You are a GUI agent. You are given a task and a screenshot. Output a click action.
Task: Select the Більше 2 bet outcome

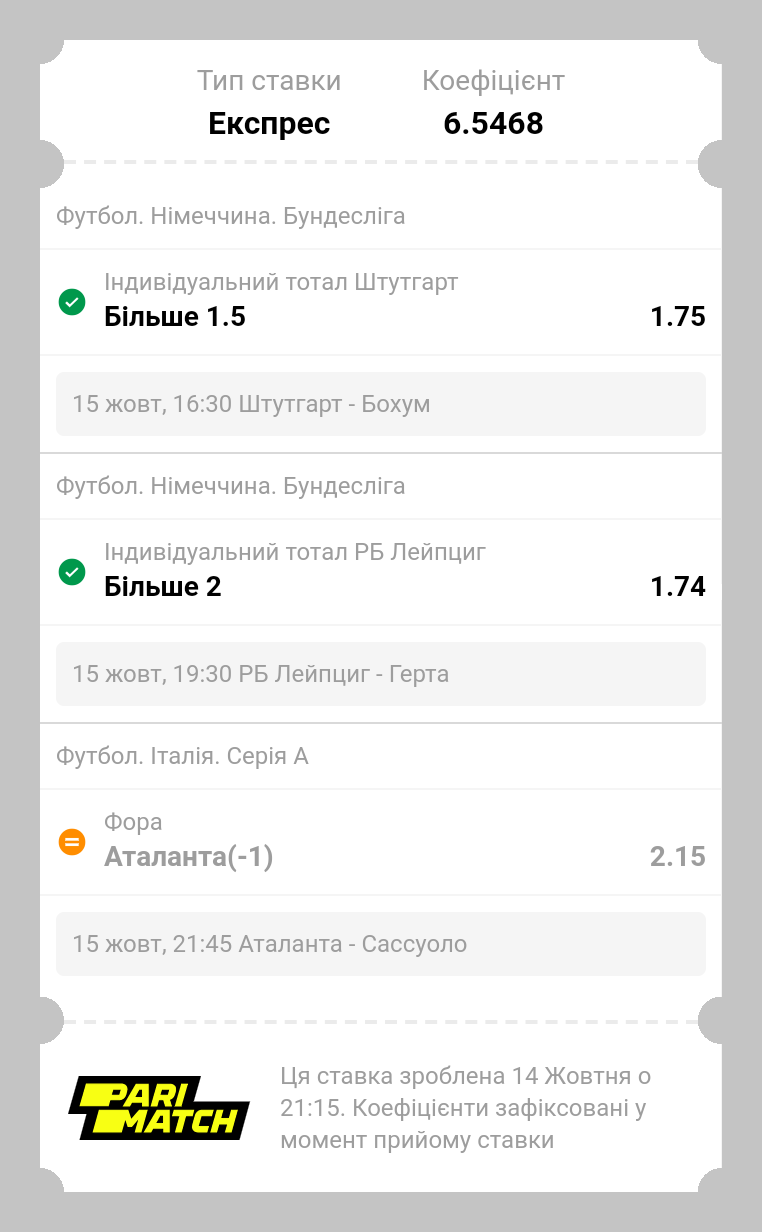[x=163, y=587]
